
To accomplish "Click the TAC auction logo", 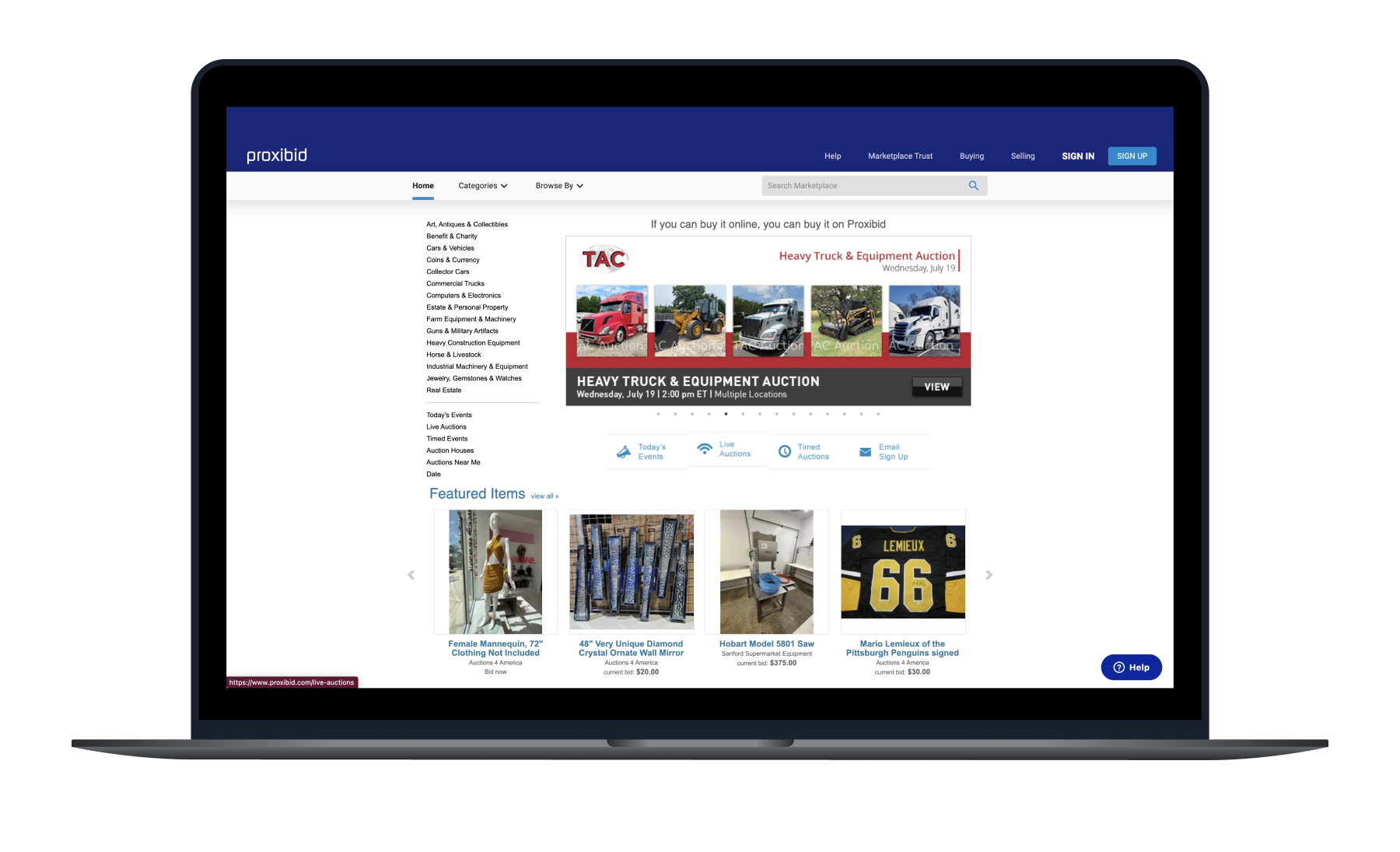I will click(604, 258).
